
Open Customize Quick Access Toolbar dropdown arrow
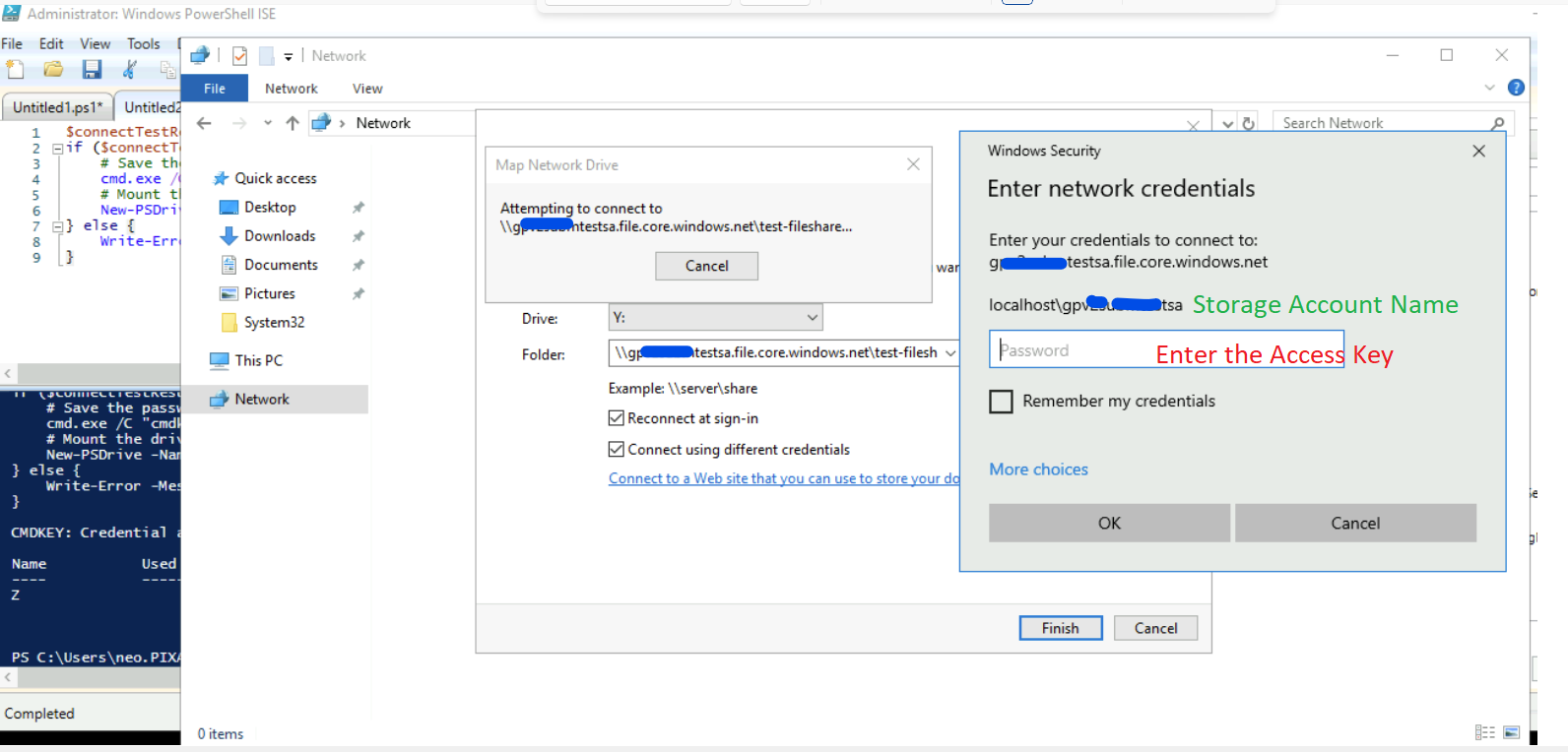point(289,56)
